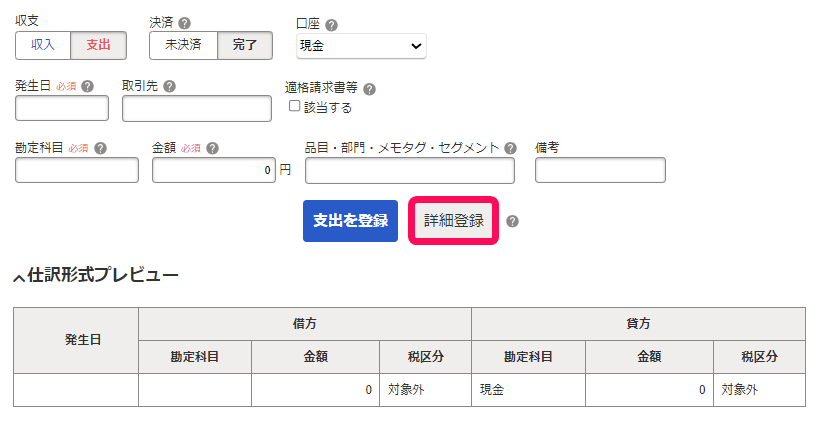
Task: Open help icon next to 勘定科目
Action: pyautogui.click(x=100, y=149)
